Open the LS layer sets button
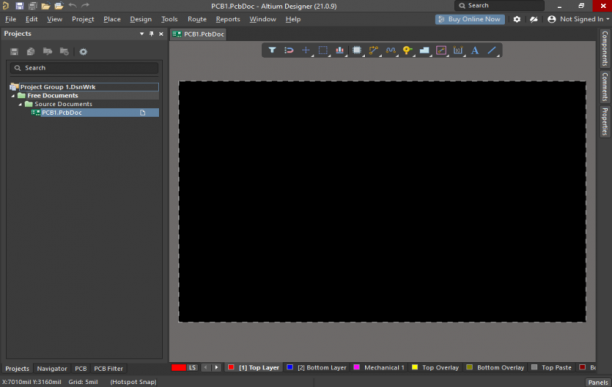This screenshot has width=612, height=387. [192, 367]
